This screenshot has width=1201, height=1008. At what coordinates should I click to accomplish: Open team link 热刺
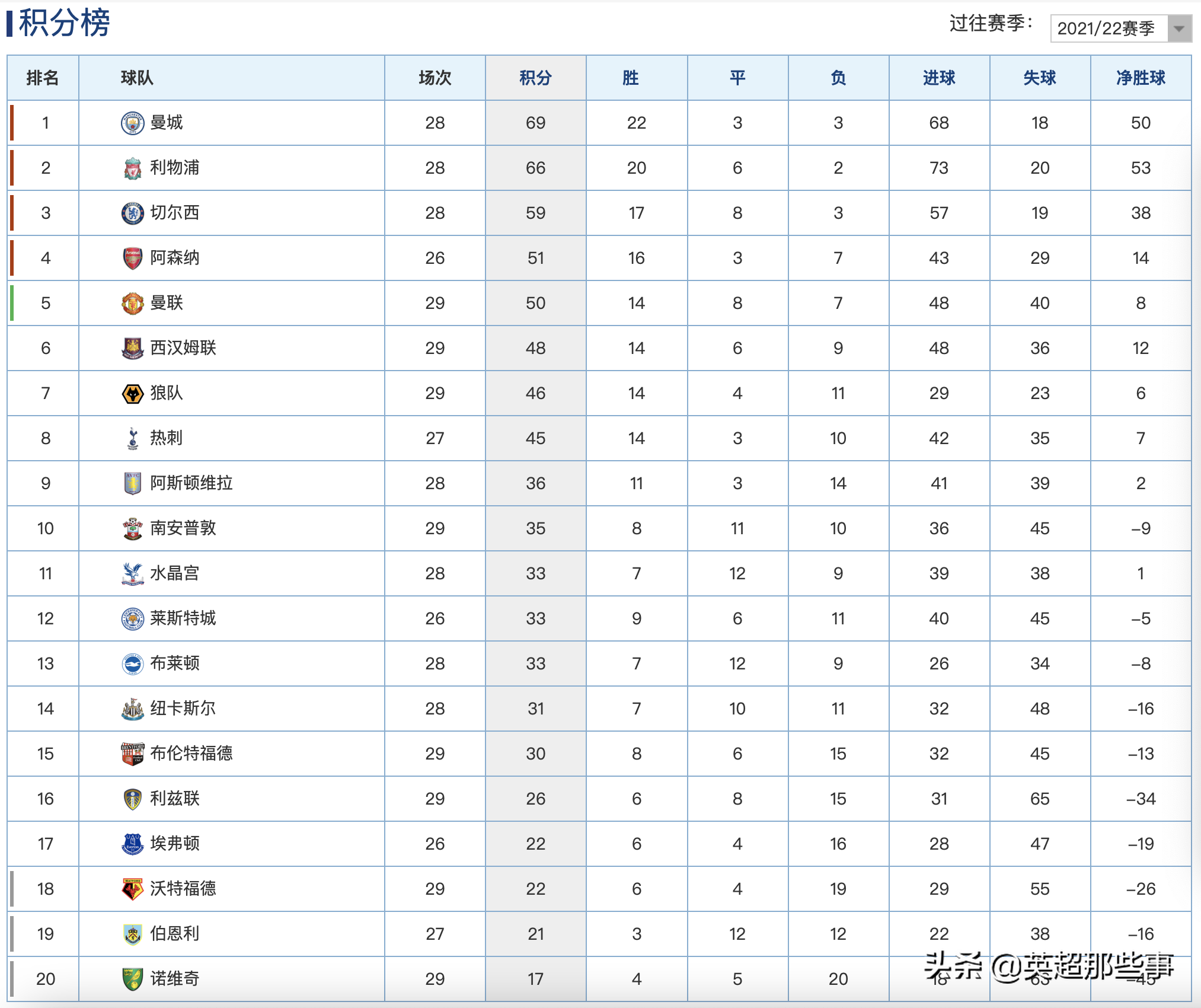pyautogui.click(x=167, y=438)
